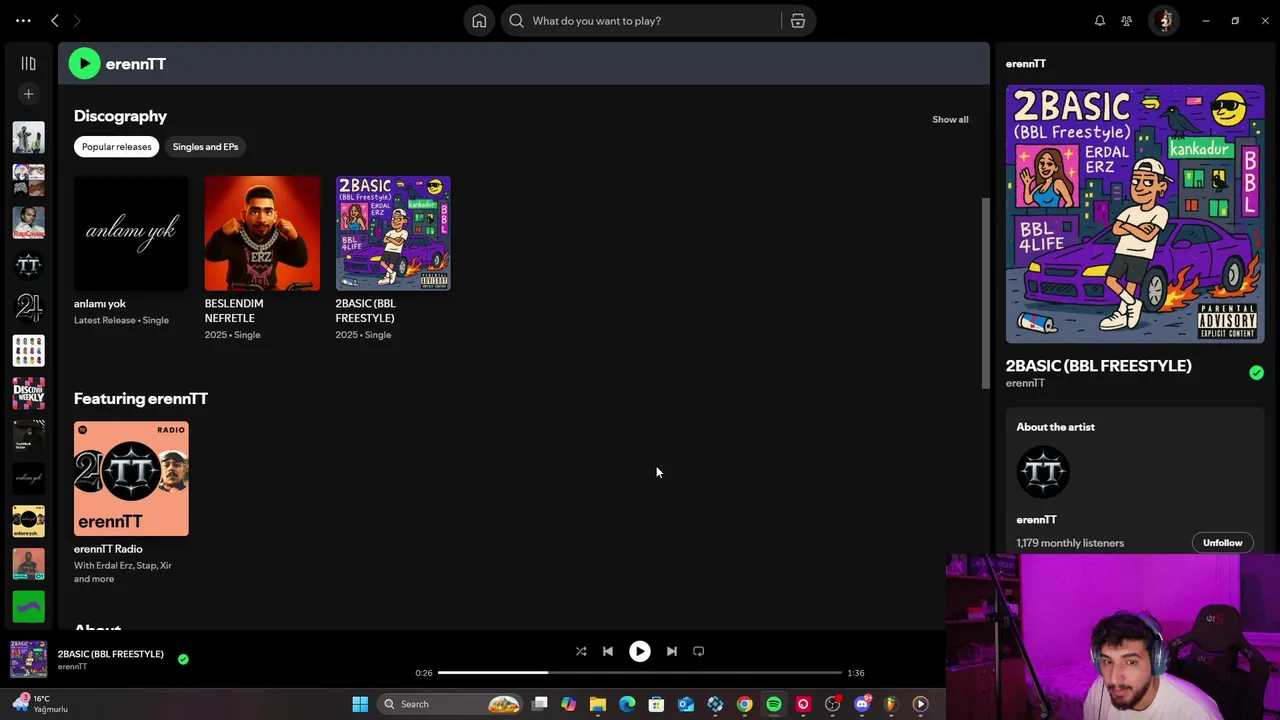1280x720 pixels.
Task: Toggle the green saved checkmark in the bottom bar
Action: pyautogui.click(x=183, y=659)
